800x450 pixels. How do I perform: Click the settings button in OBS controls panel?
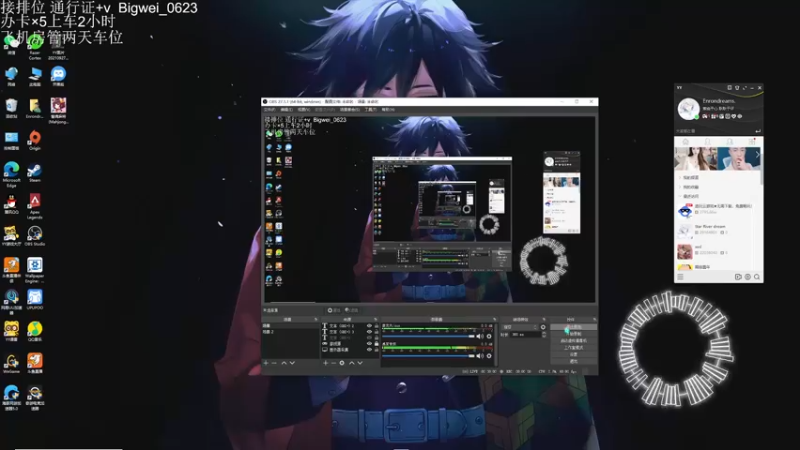573,354
